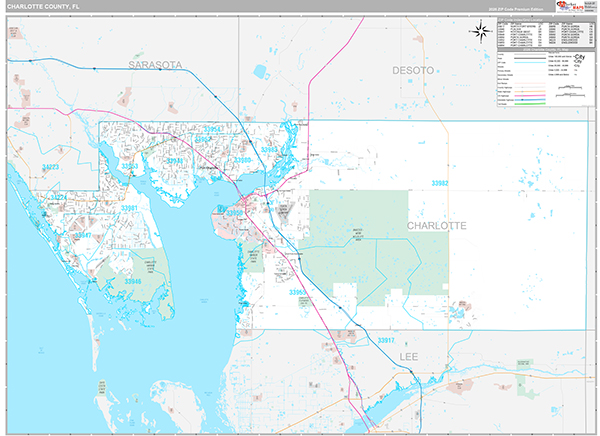Click ZIP code label 34223

[x=51, y=167]
